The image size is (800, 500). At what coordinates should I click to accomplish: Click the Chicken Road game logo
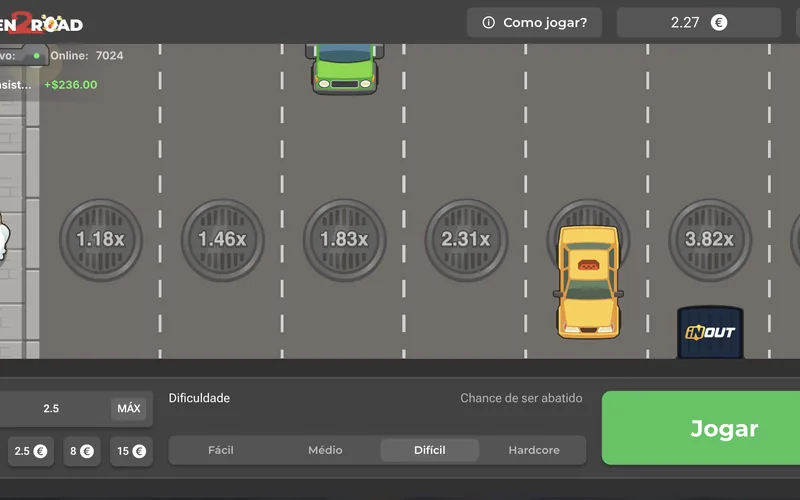(41, 23)
